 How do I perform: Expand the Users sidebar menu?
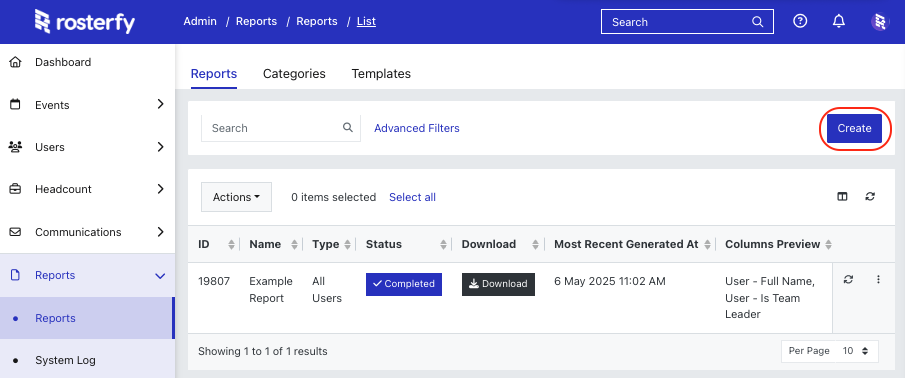pos(87,147)
